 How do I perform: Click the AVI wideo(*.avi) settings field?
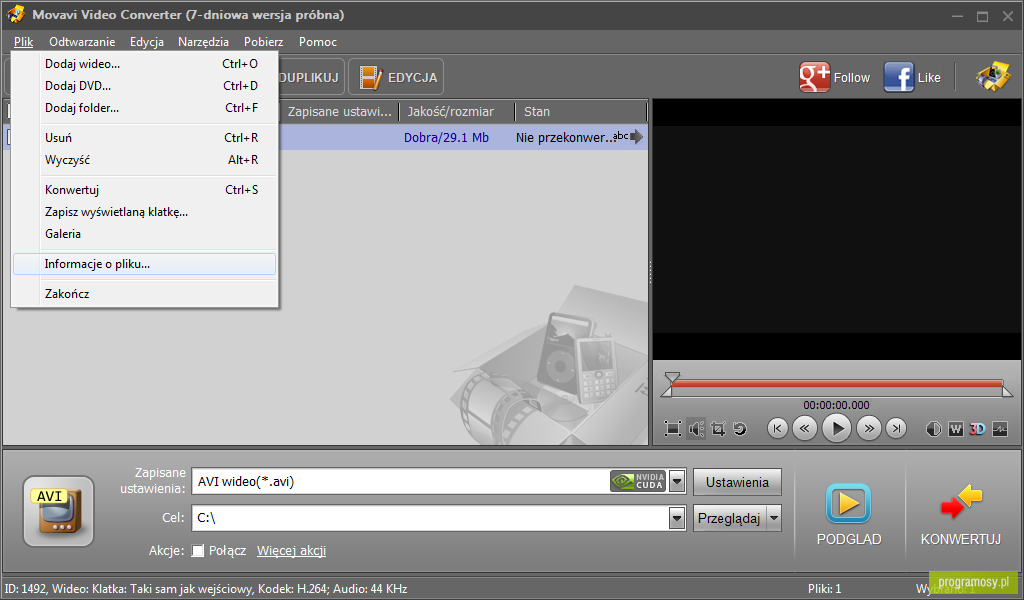402,482
